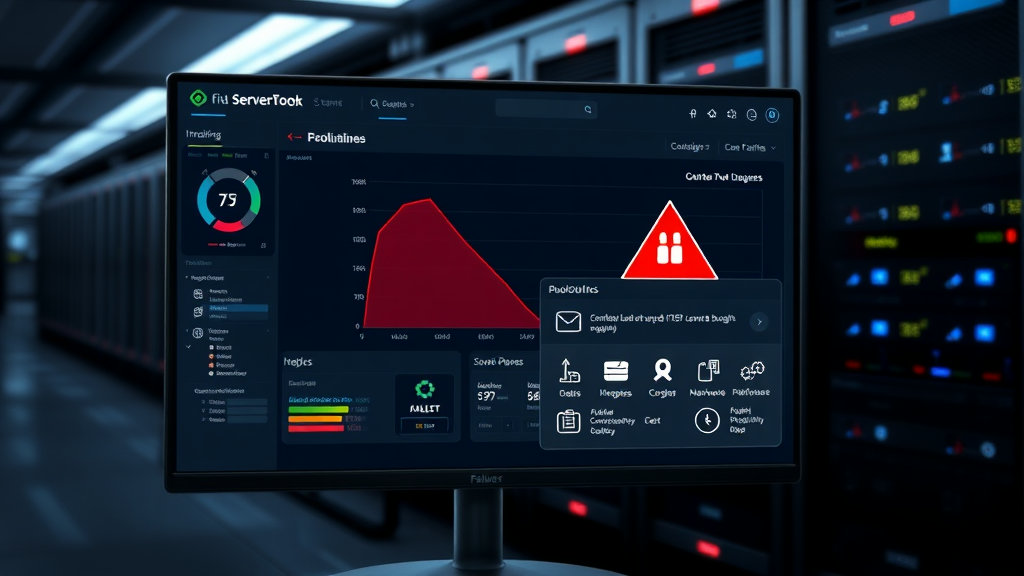Click the orange-bullet item in sidebar sublist
The height and width of the screenshot is (576, 1024).
(x=220, y=357)
